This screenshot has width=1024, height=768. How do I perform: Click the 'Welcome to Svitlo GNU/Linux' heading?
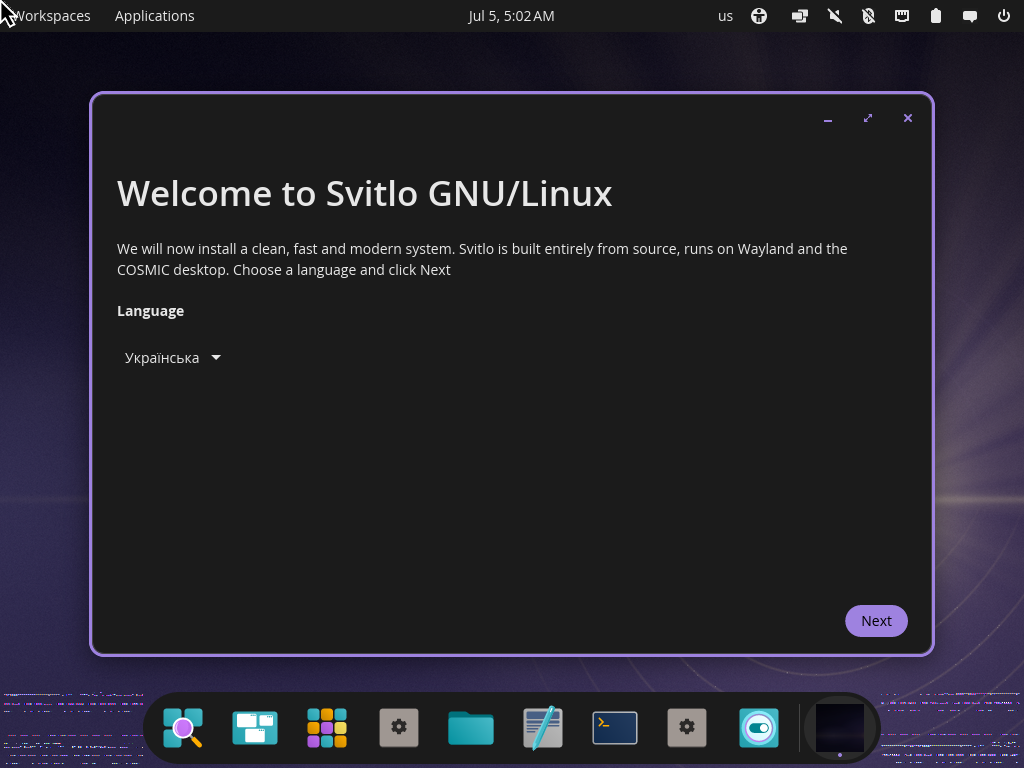click(x=364, y=193)
